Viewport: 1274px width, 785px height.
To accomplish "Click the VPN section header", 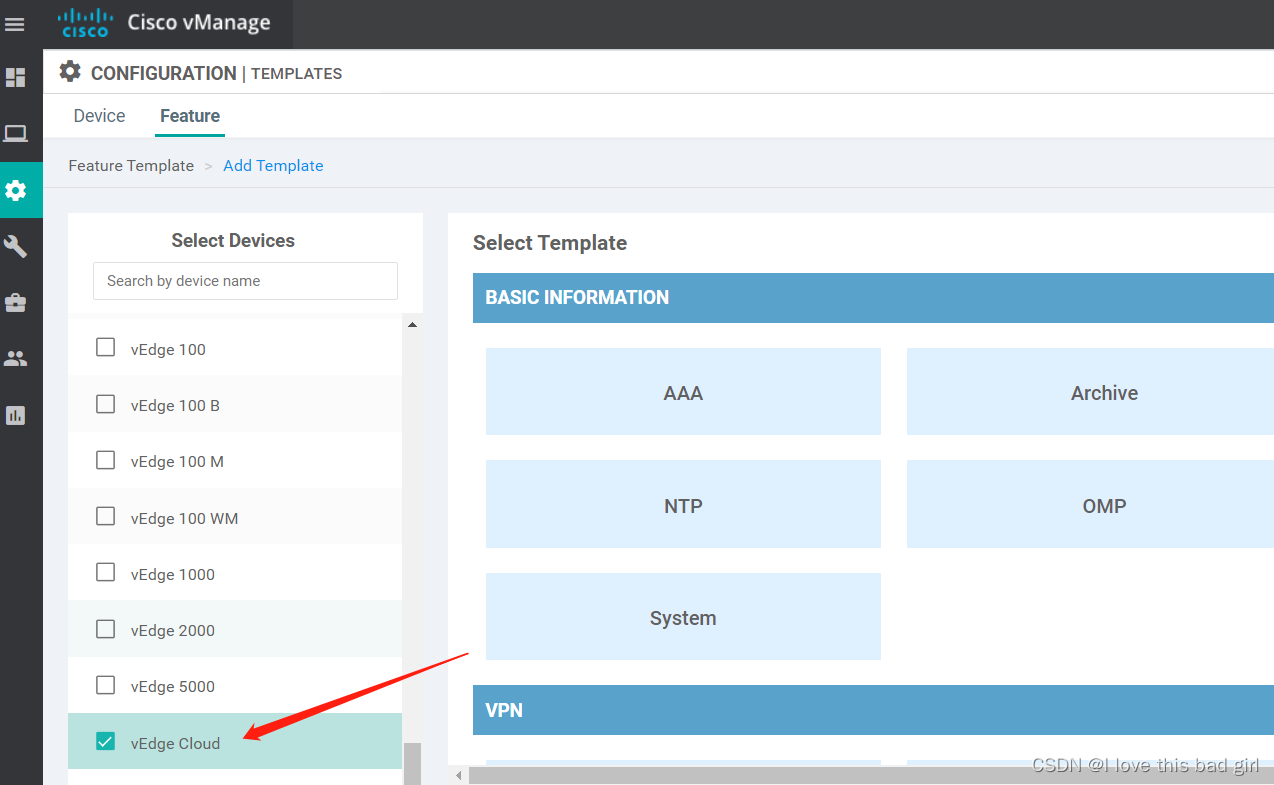I will [x=873, y=710].
